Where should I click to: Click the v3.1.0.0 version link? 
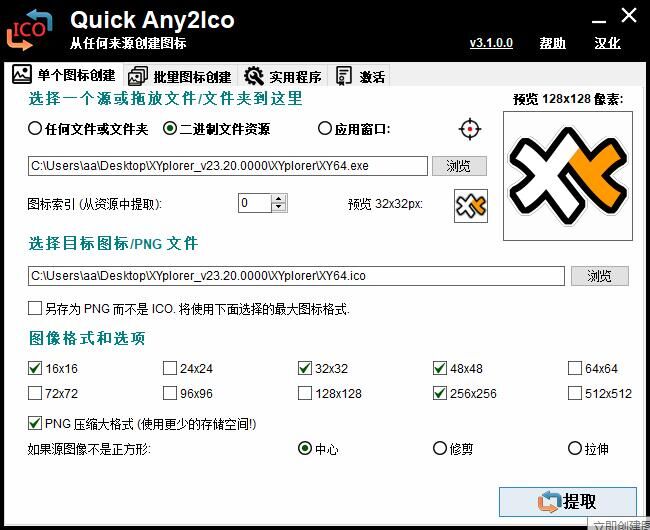[x=491, y=43]
